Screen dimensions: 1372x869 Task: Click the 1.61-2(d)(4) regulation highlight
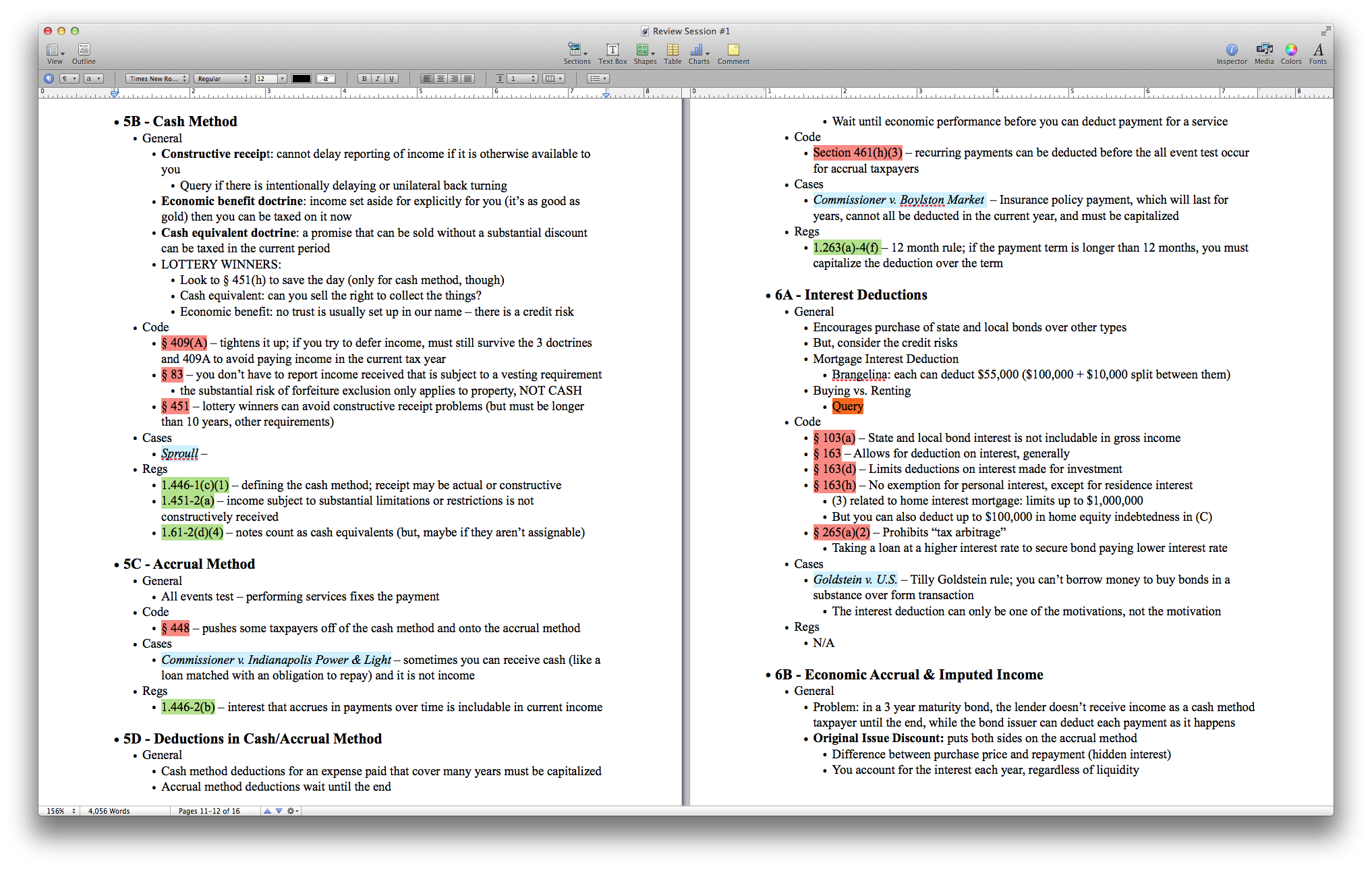pyautogui.click(x=192, y=532)
